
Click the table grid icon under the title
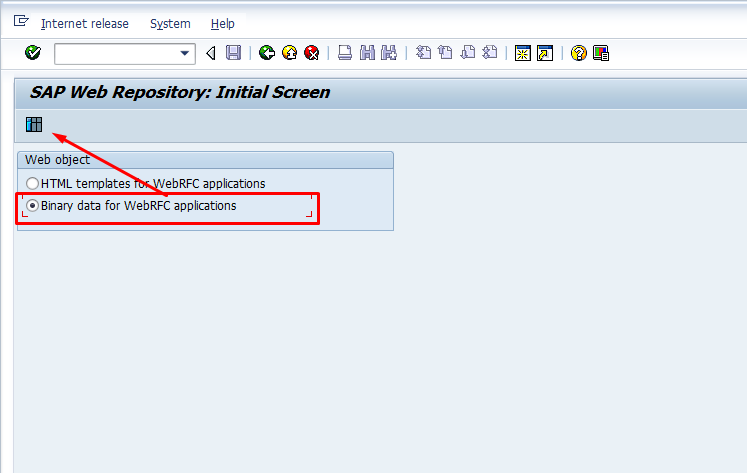click(34, 124)
